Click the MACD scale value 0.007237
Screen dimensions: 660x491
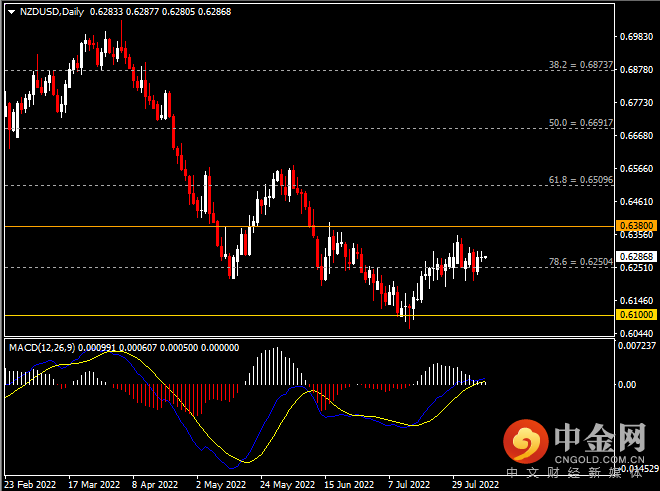coord(637,346)
